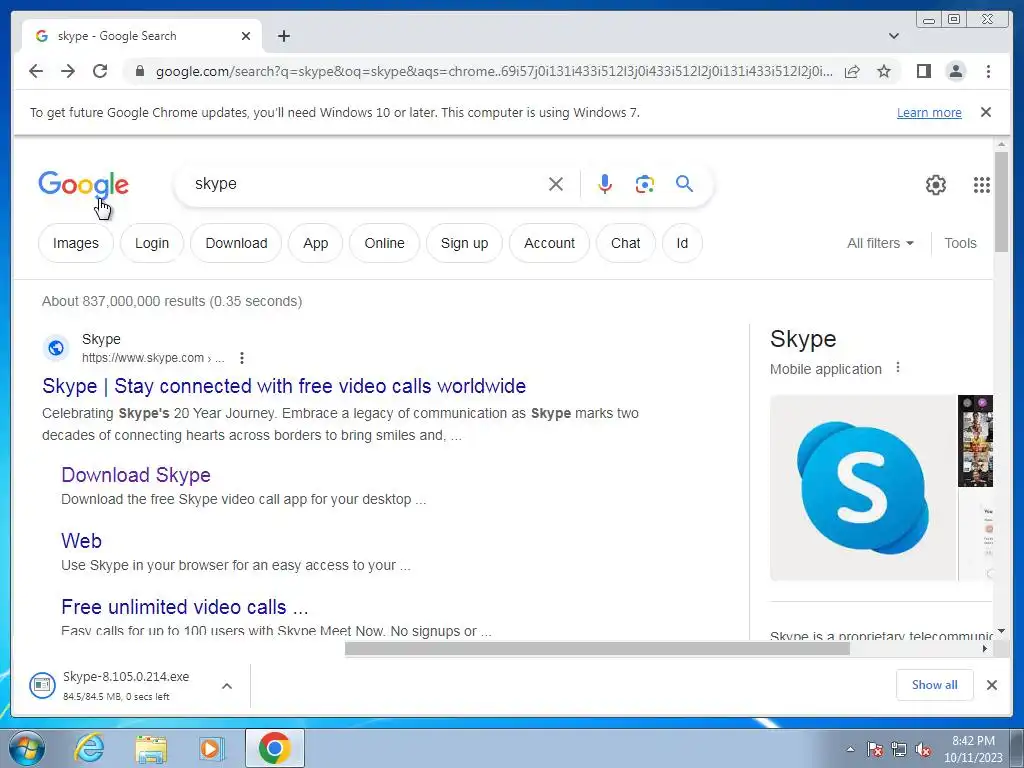The width and height of the screenshot is (1024, 768).
Task: Open knowledge panel three-dot options
Action: 898,368
